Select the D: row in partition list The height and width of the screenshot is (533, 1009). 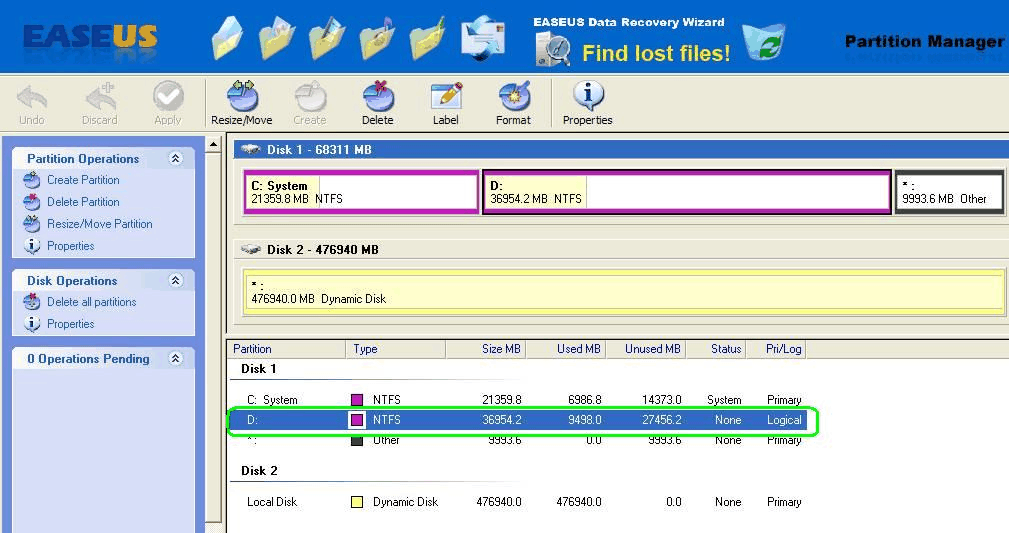[518, 420]
